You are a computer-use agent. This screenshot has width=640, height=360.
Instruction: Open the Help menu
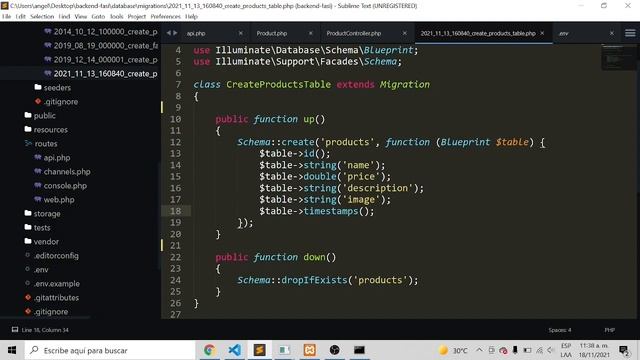point(191,16)
